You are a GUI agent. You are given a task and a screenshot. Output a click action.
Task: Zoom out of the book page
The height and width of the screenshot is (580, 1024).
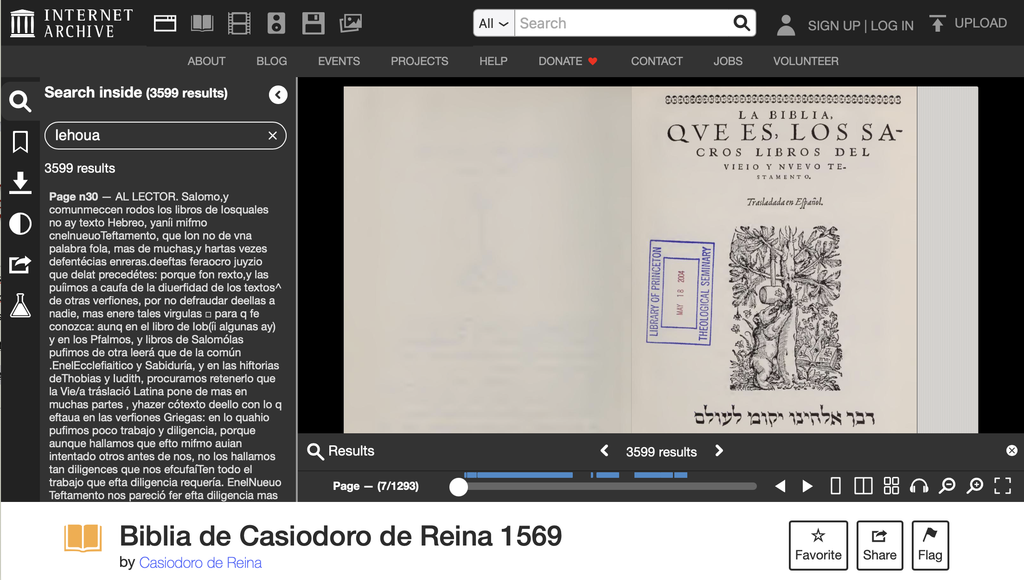point(947,486)
